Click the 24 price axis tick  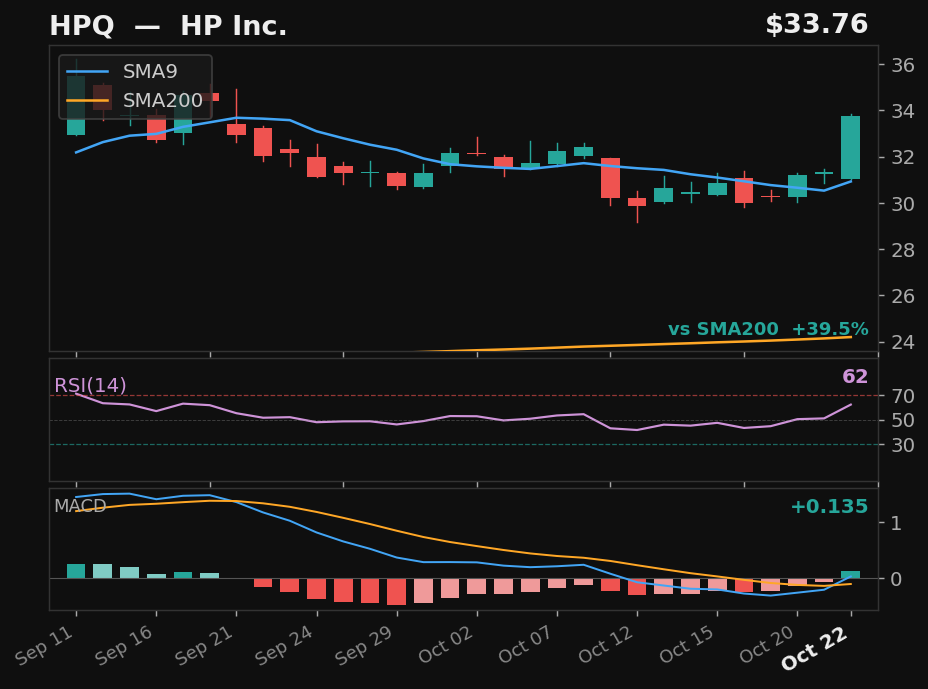(903, 342)
